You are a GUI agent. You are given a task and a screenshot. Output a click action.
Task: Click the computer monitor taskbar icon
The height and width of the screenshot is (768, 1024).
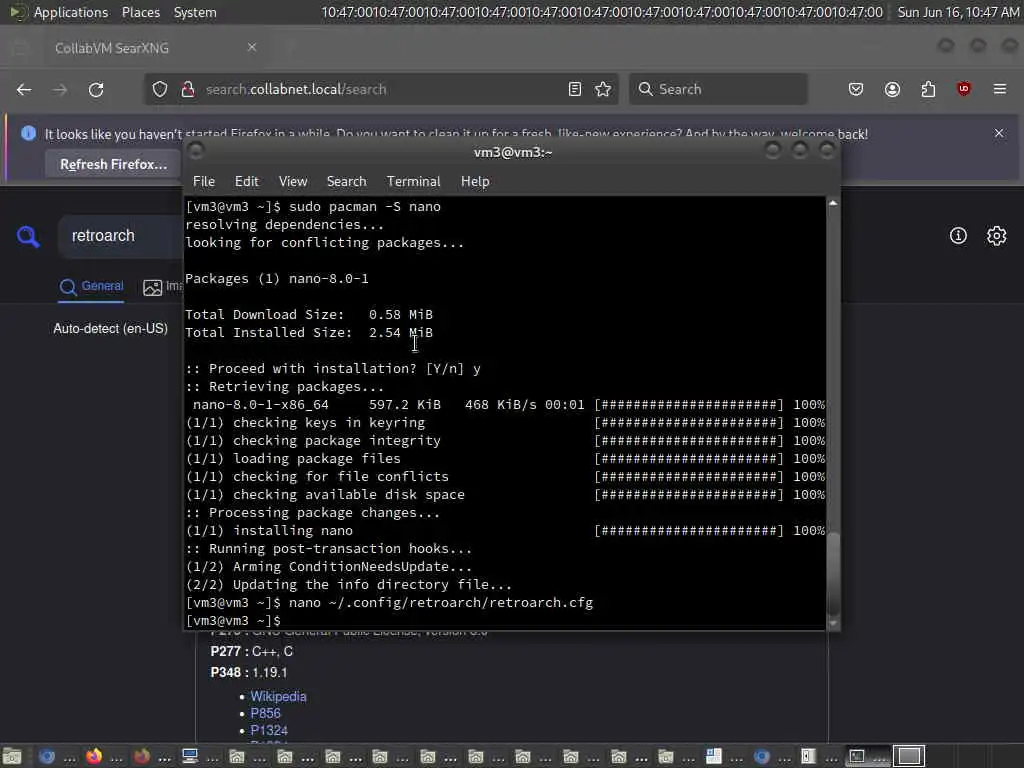coord(190,756)
